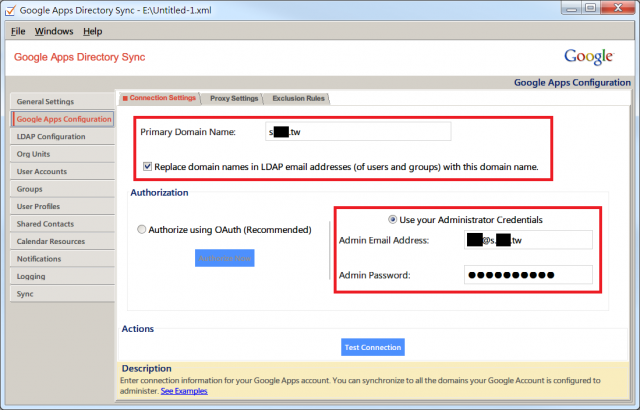The height and width of the screenshot is (410, 640).
Task: Go to Sync section
Action: pos(62,294)
